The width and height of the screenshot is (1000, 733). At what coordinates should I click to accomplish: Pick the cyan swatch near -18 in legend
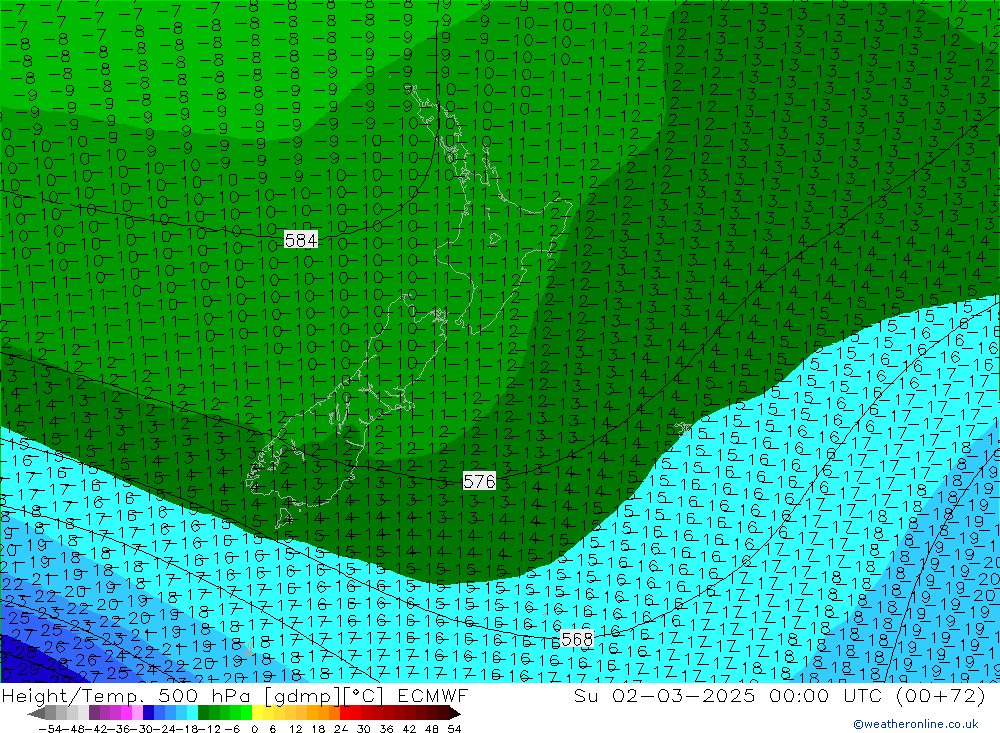(192, 713)
